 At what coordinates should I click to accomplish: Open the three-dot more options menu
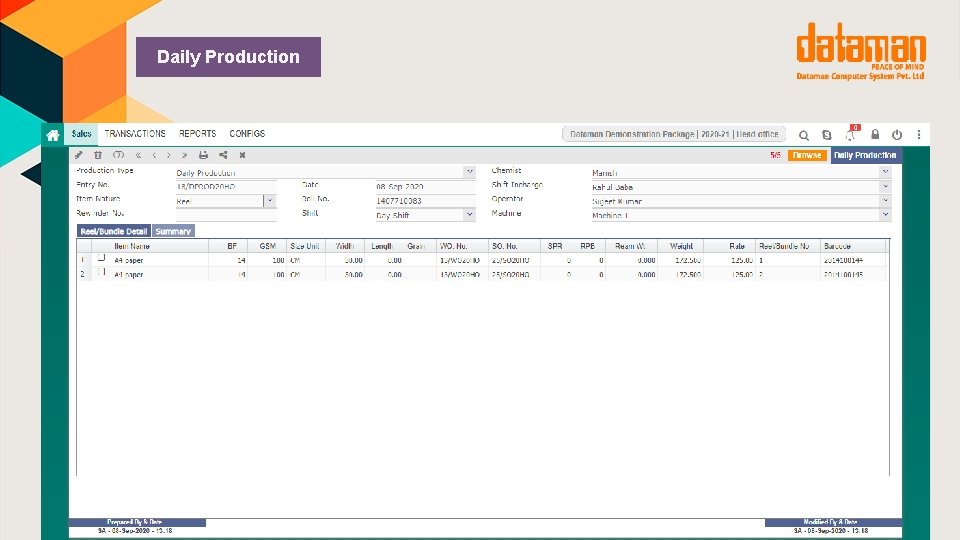919,135
